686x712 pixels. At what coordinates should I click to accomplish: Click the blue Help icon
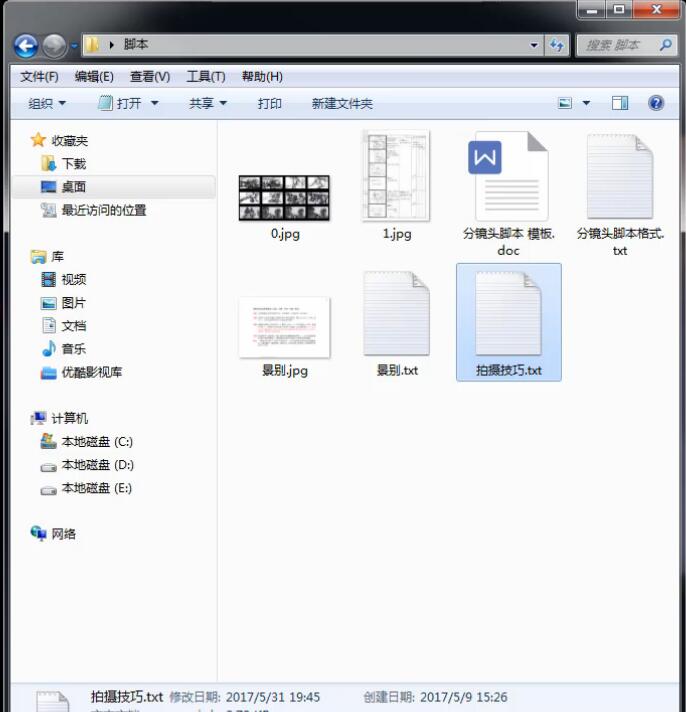pyautogui.click(x=656, y=103)
